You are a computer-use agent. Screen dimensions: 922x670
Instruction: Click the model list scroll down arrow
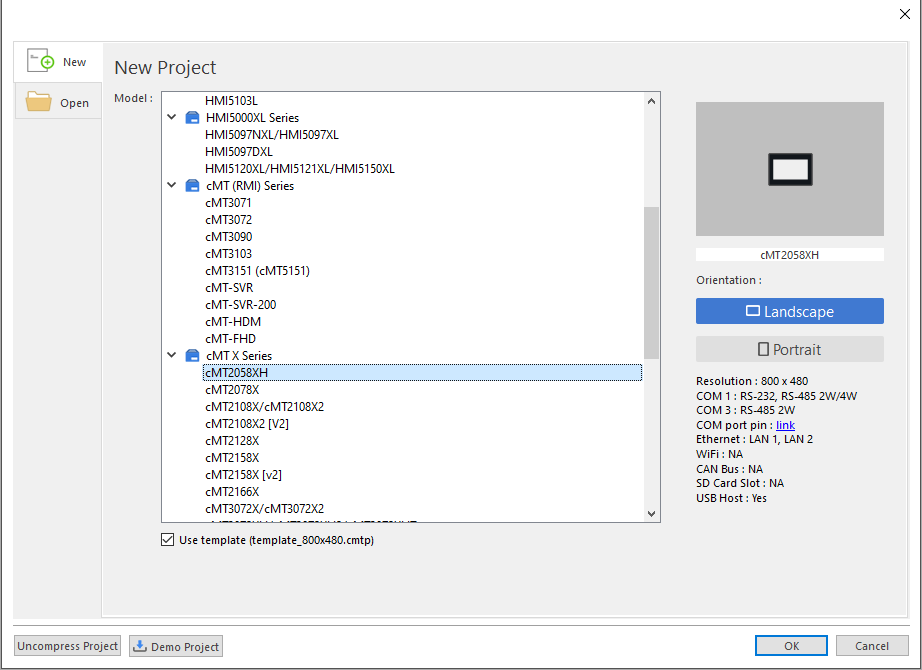click(651, 514)
